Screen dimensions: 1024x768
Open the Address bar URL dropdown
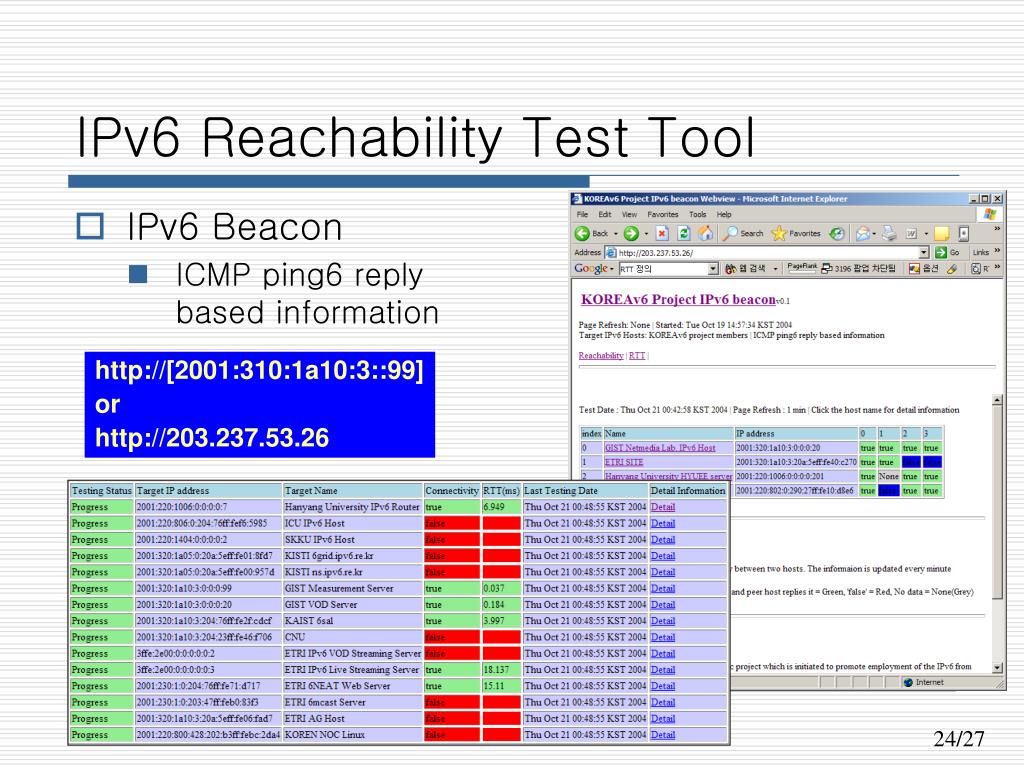[923, 253]
